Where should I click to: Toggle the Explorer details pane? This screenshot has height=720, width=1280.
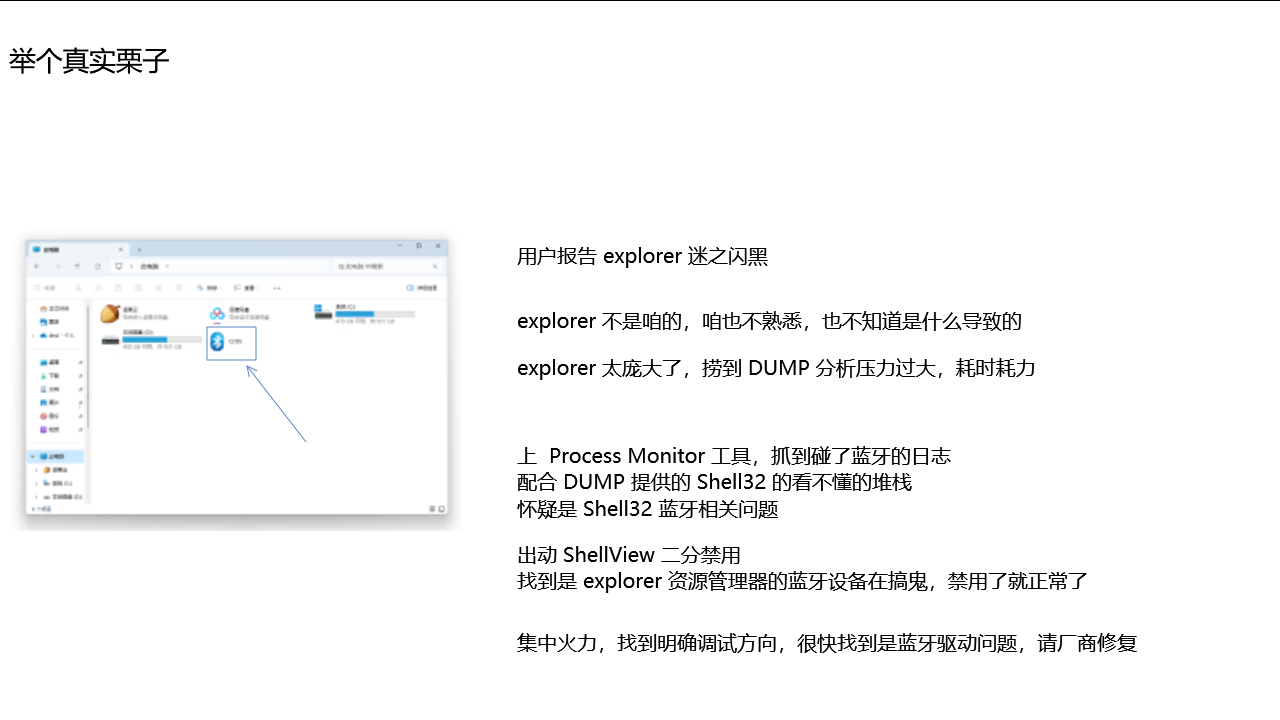pyautogui.click(x=424, y=288)
